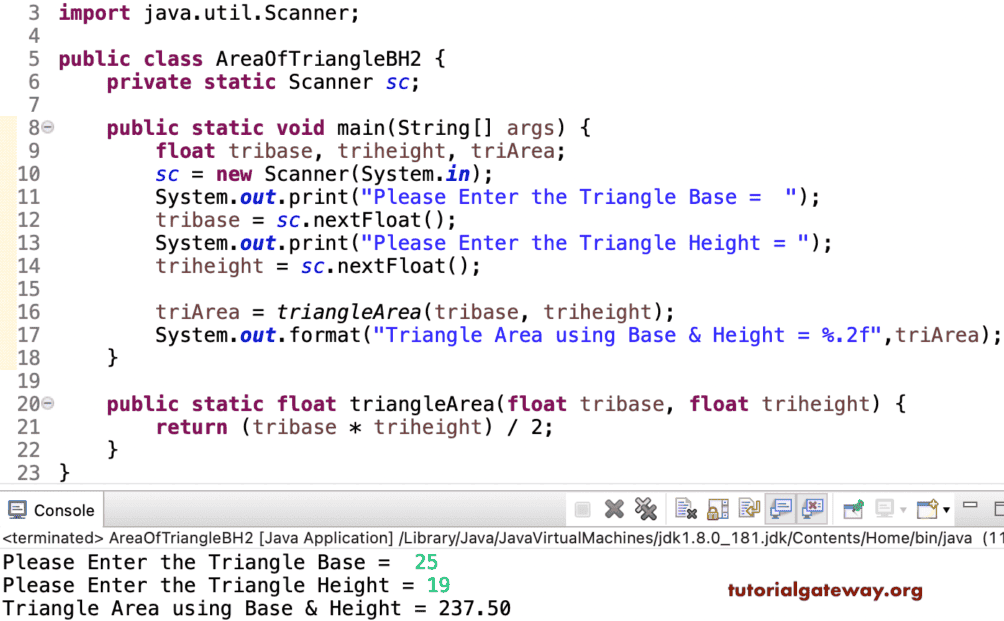
Task: Remove the terminated launch with the X icon
Action: tap(613, 510)
